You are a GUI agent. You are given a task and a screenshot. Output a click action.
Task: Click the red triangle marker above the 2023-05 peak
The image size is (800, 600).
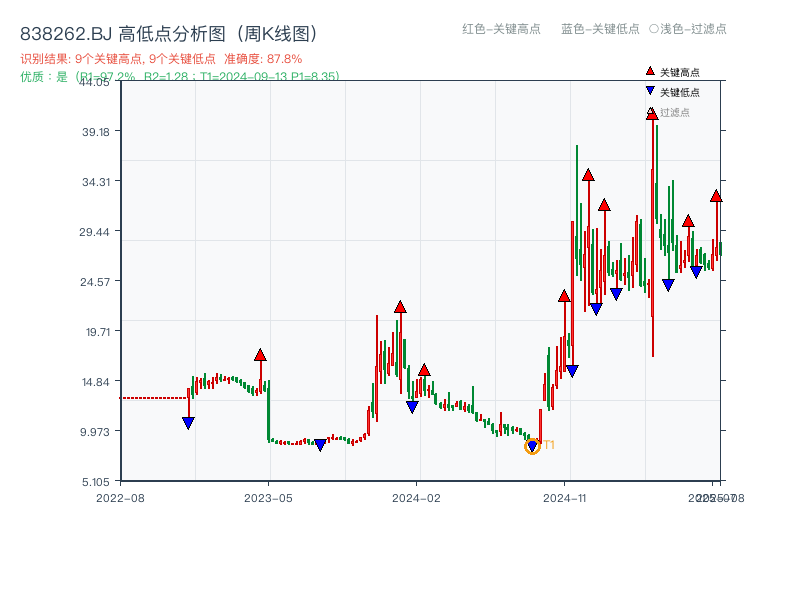260,353
